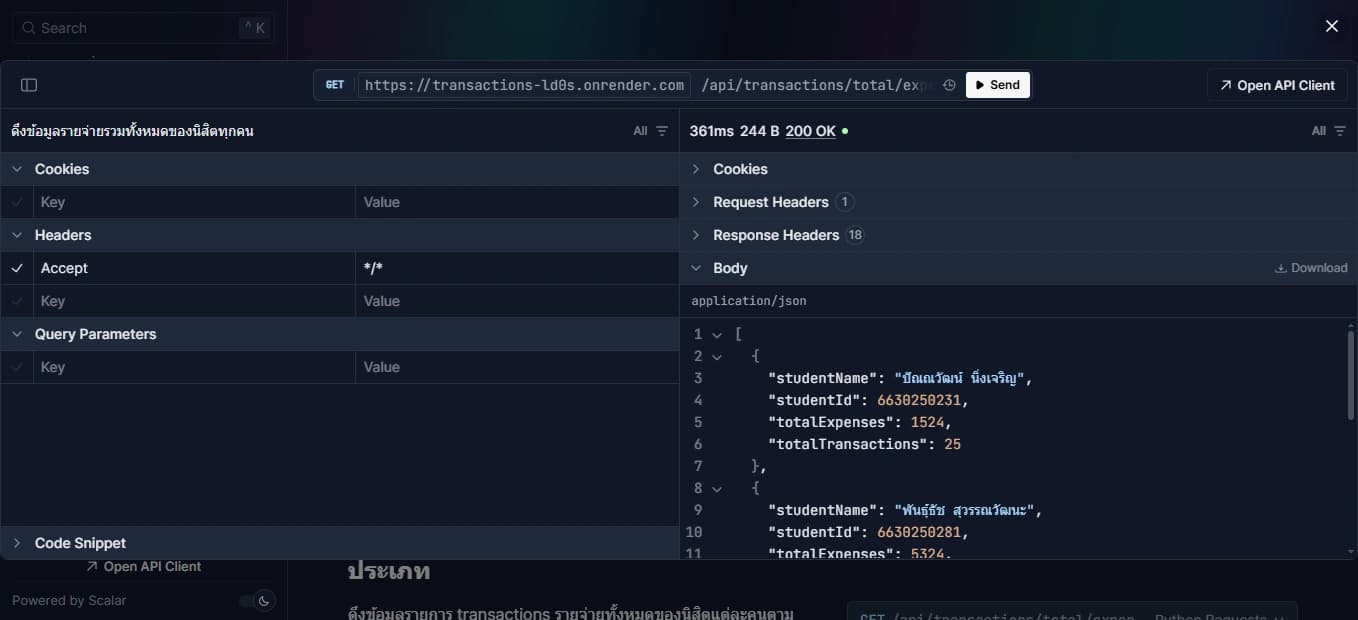Image resolution: width=1358 pixels, height=620 pixels.
Task: Open the request history clock icon
Action: (948, 85)
